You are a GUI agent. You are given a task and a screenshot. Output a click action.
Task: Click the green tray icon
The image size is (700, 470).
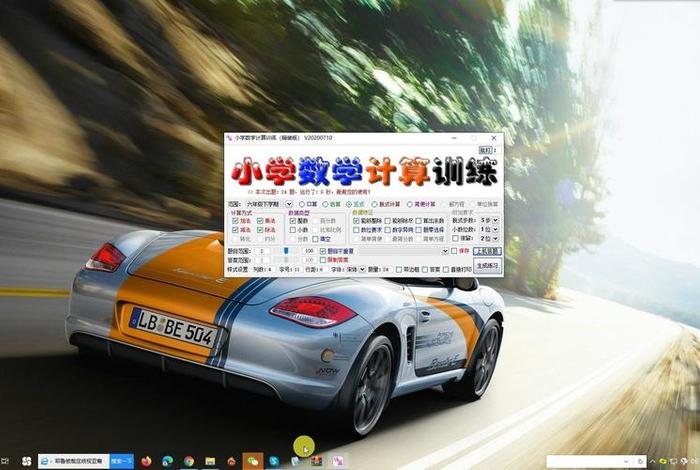663,461
